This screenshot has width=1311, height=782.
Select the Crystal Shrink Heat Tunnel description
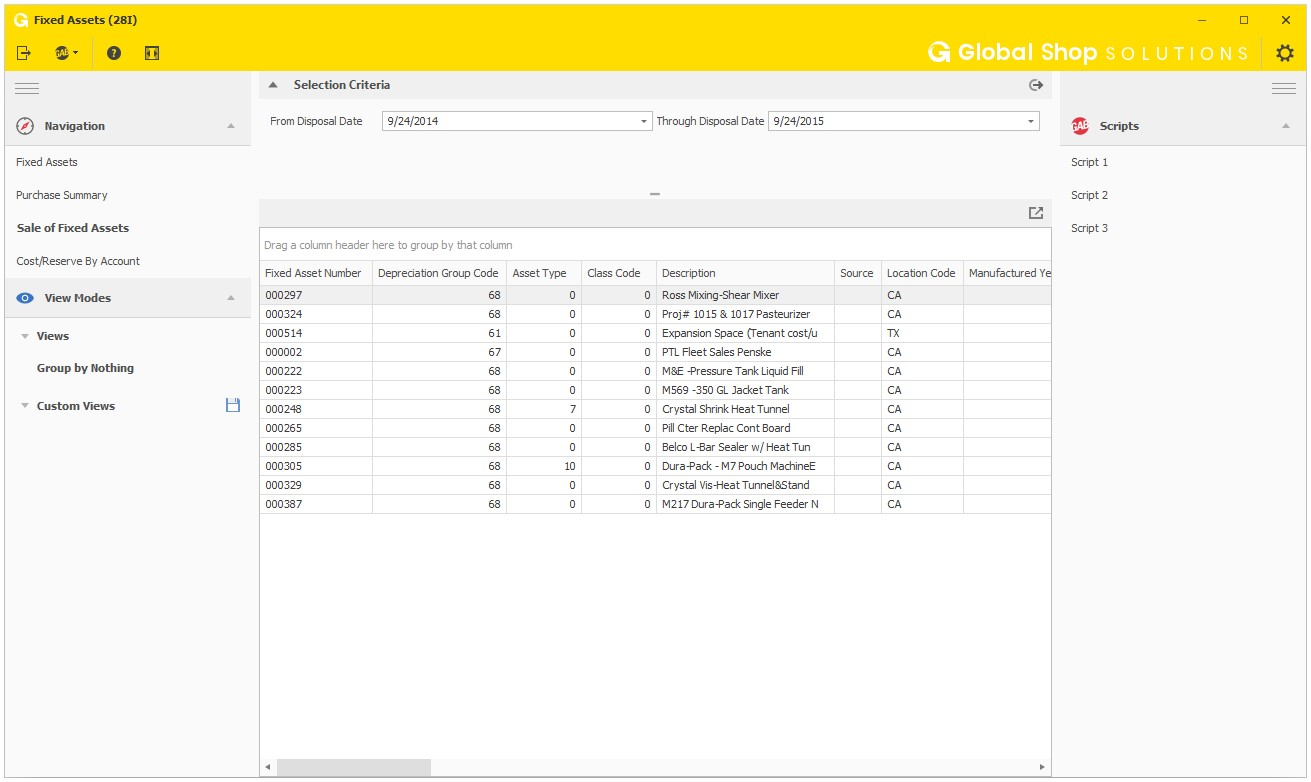[745, 409]
